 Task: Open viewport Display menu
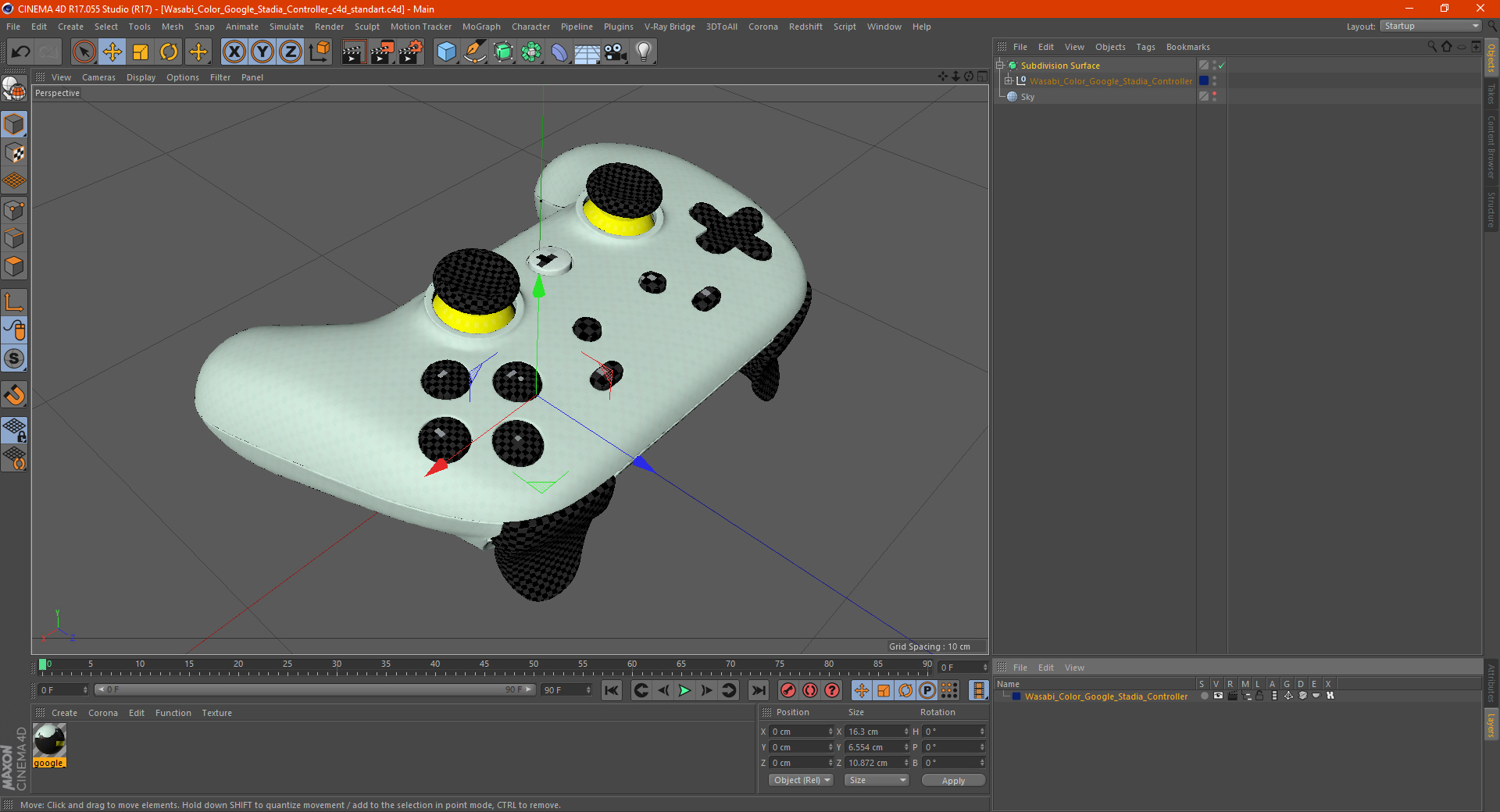point(141,77)
